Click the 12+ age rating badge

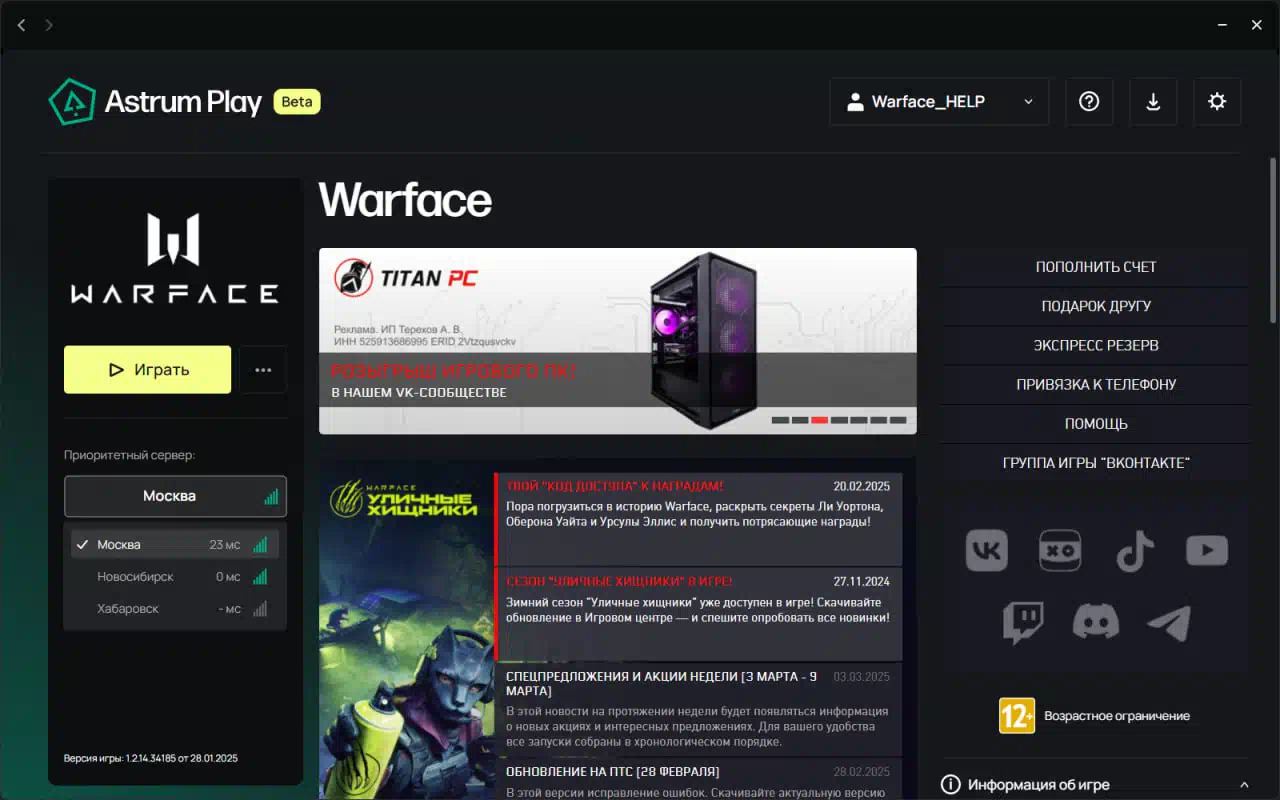[x=1017, y=715]
